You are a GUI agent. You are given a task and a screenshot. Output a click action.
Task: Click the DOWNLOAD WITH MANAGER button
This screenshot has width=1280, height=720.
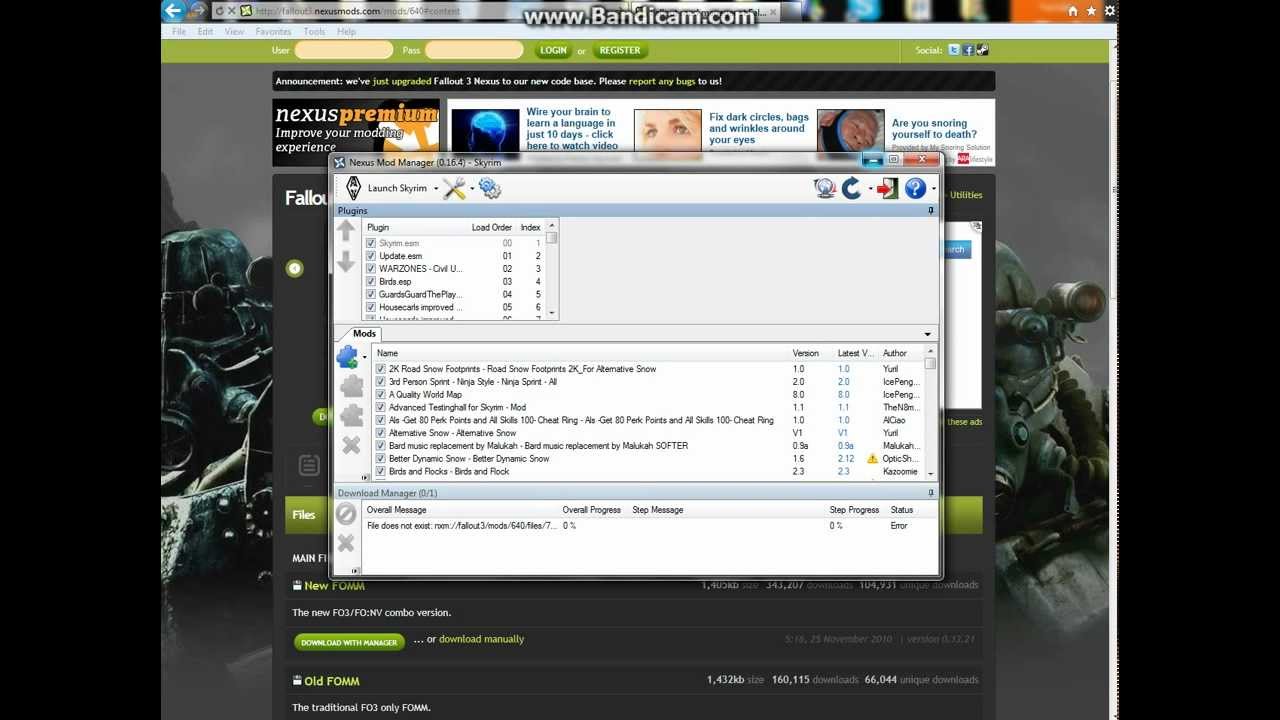349,642
